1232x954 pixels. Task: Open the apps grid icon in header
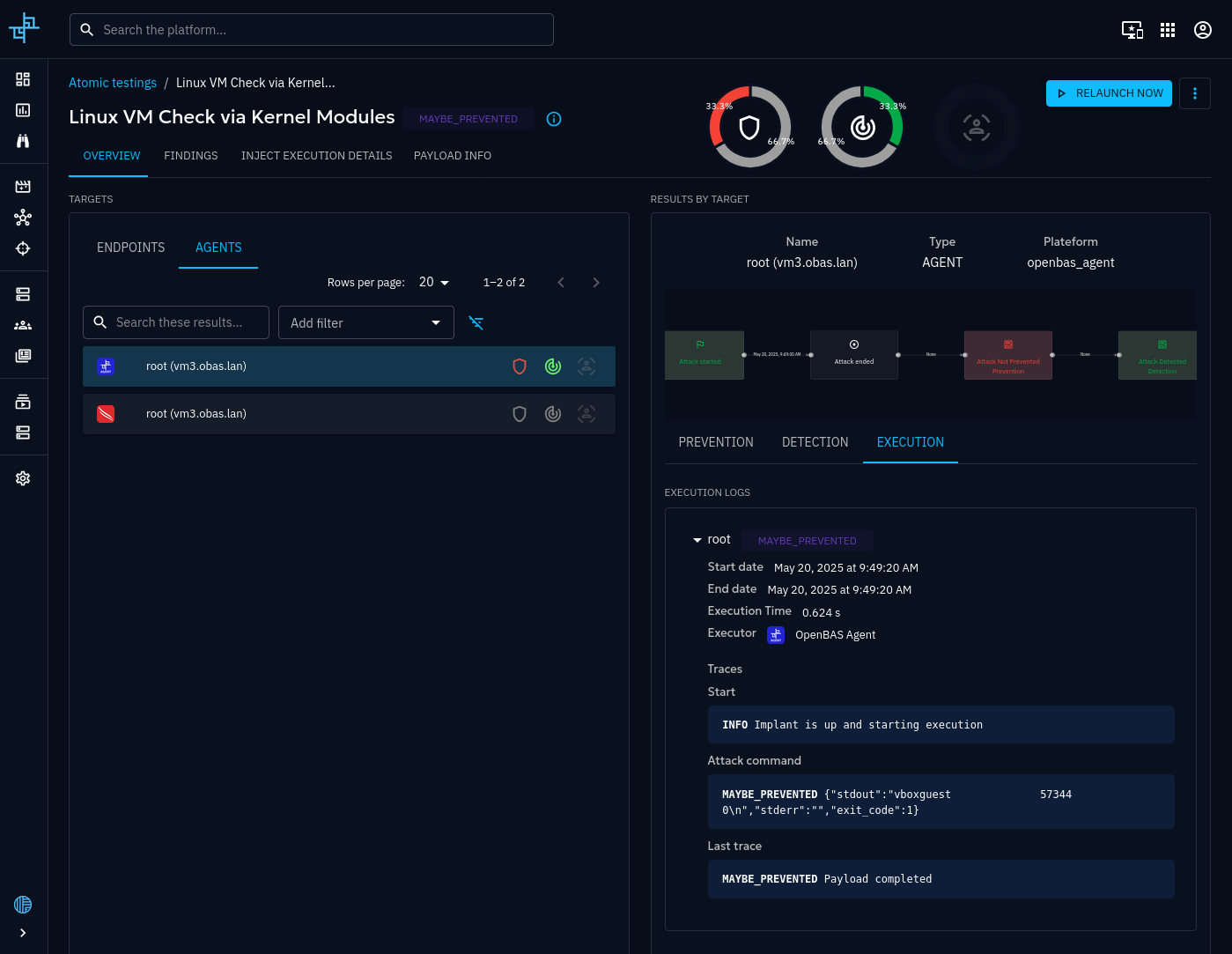coord(1168,30)
